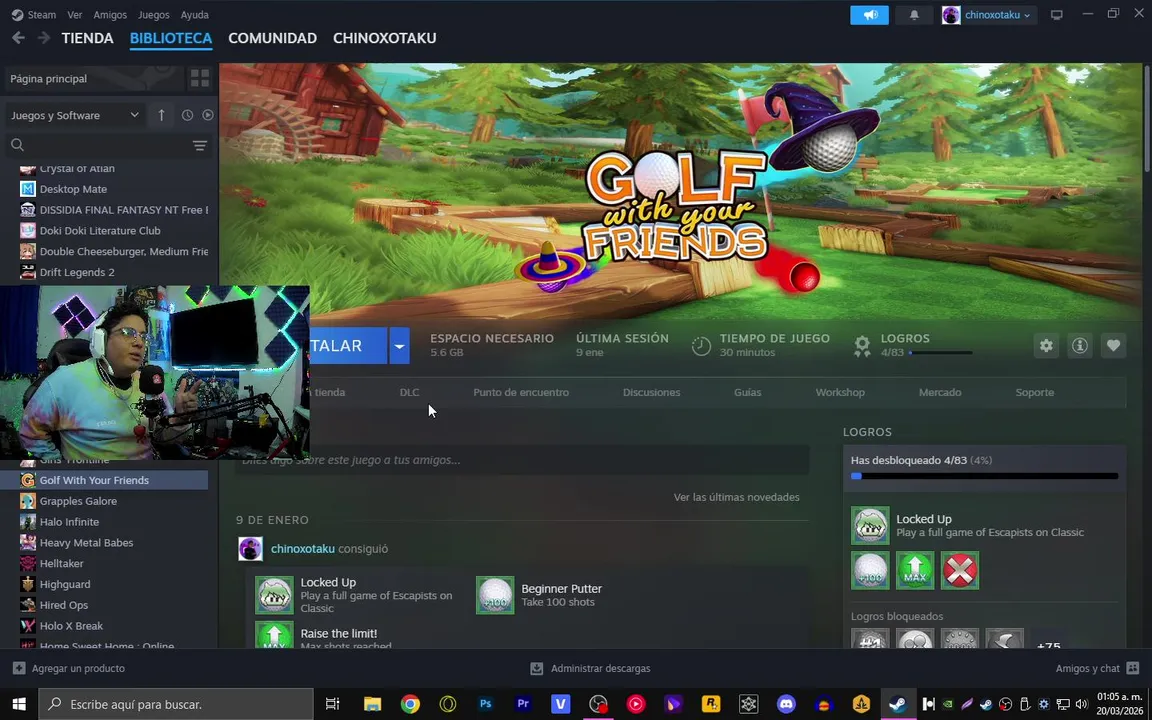Open the Guías tab
This screenshot has height=720, width=1152.
(747, 392)
